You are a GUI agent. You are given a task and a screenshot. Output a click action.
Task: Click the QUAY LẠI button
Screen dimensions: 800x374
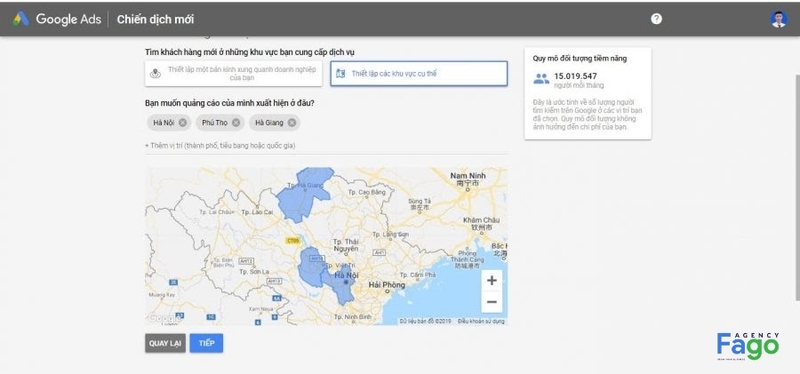click(165, 343)
